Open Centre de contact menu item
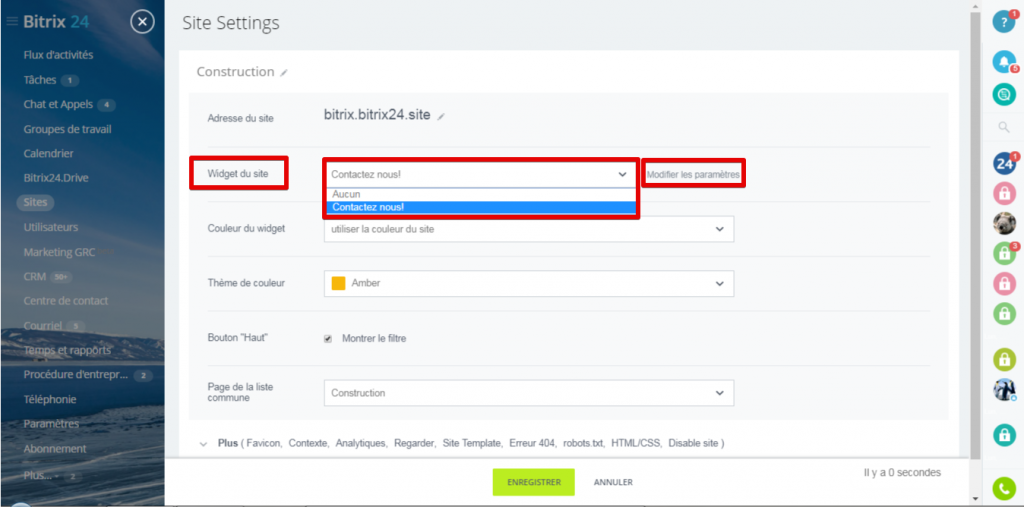This screenshot has width=1024, height=507. pyautogui.click(x=66, y=301)
